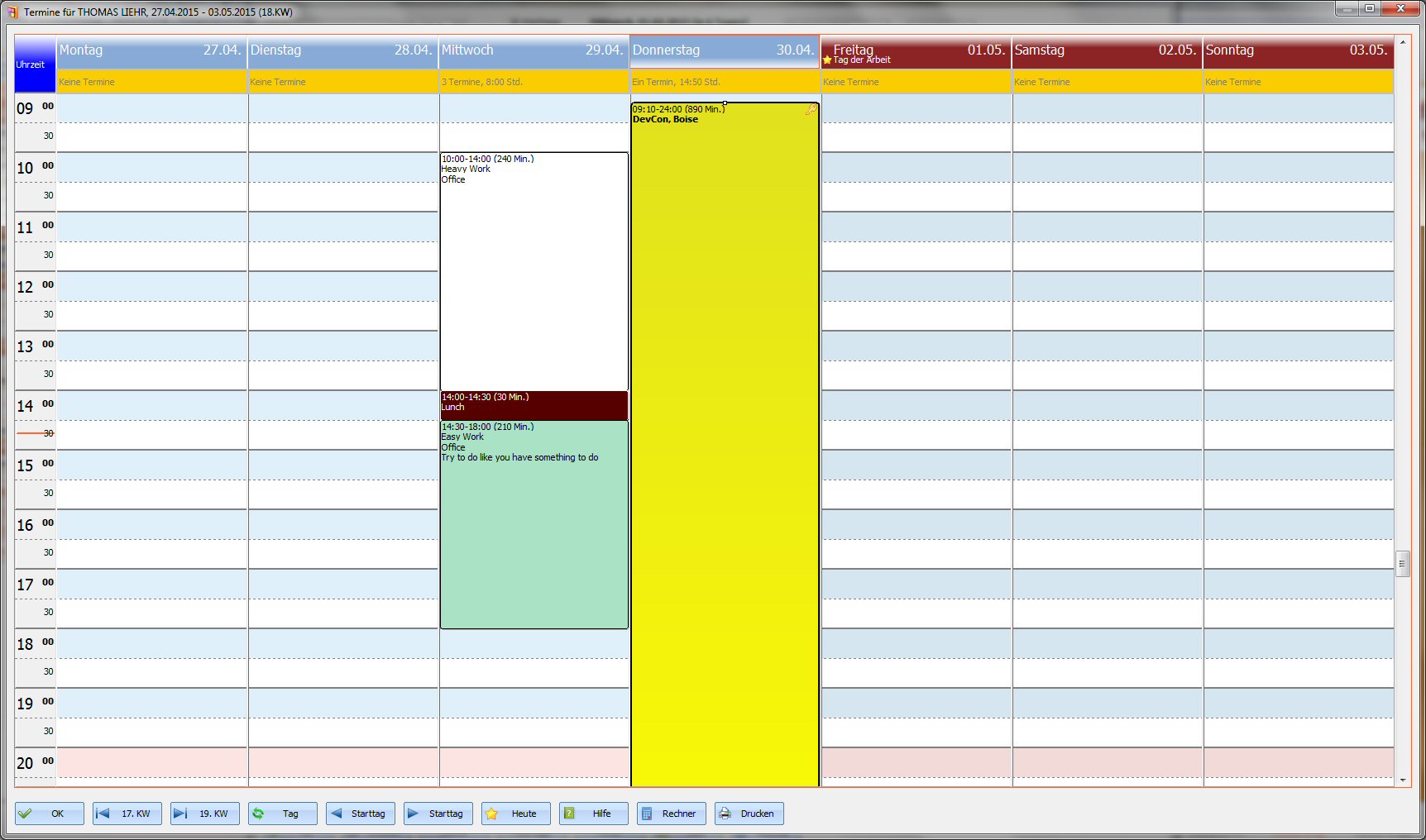Click the key icon on DevCon Boise appointment
The height and width of the screenshot is (840, 1426).
(811, 109)
